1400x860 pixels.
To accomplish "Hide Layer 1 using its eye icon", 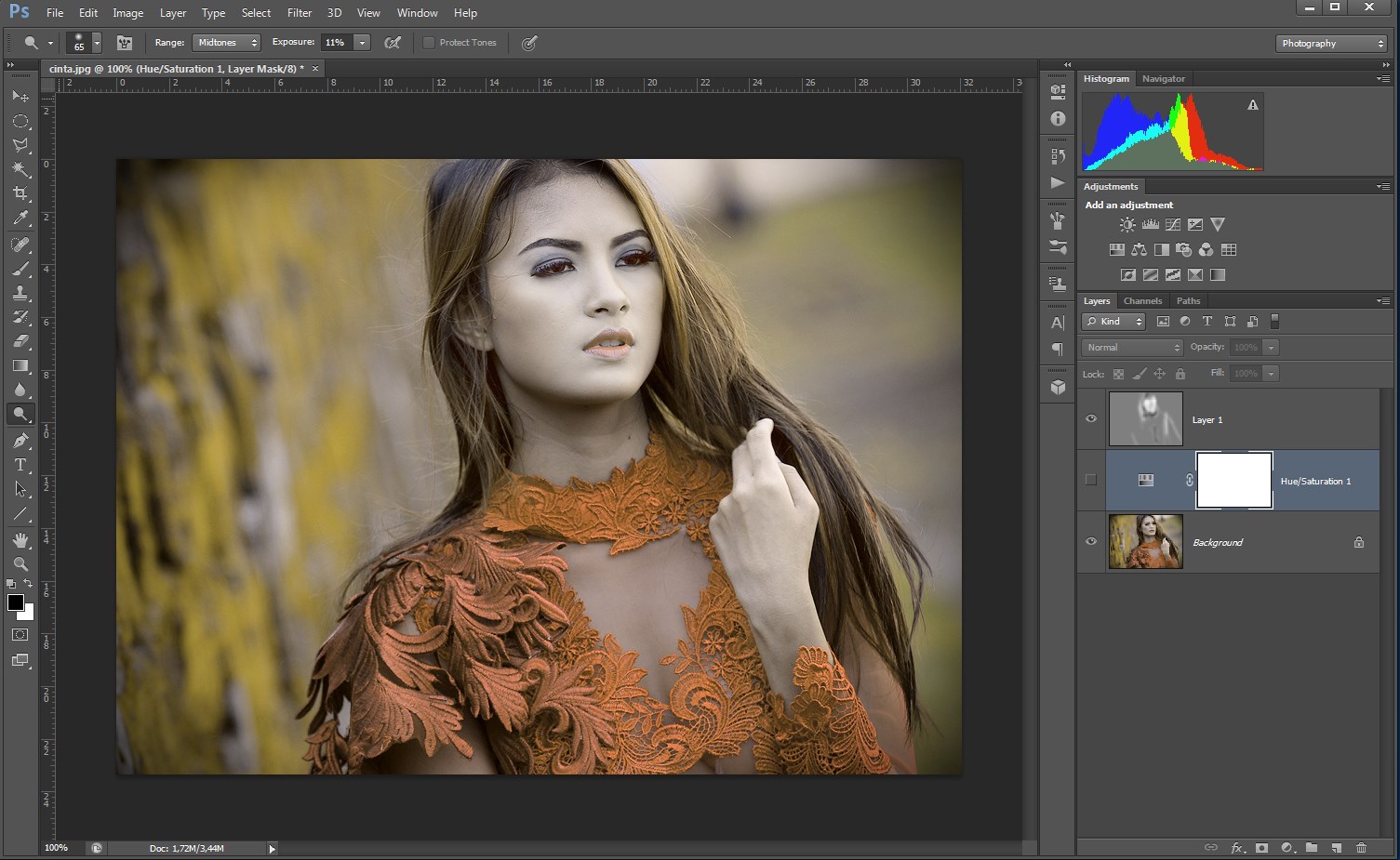I will [1091, 418].
